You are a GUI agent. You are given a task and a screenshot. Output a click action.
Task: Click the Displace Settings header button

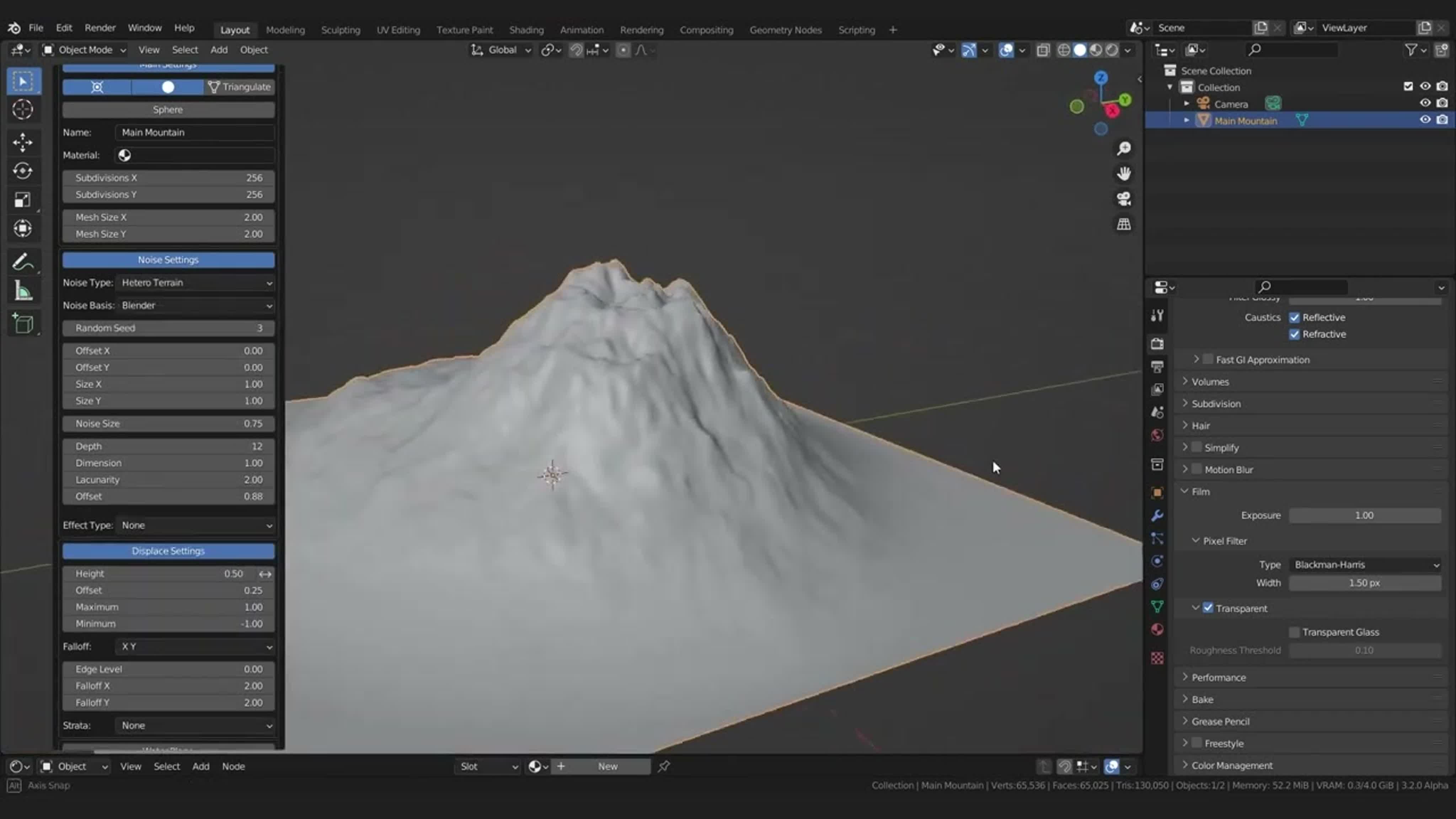pyautogui.click(x=168, y=551)
